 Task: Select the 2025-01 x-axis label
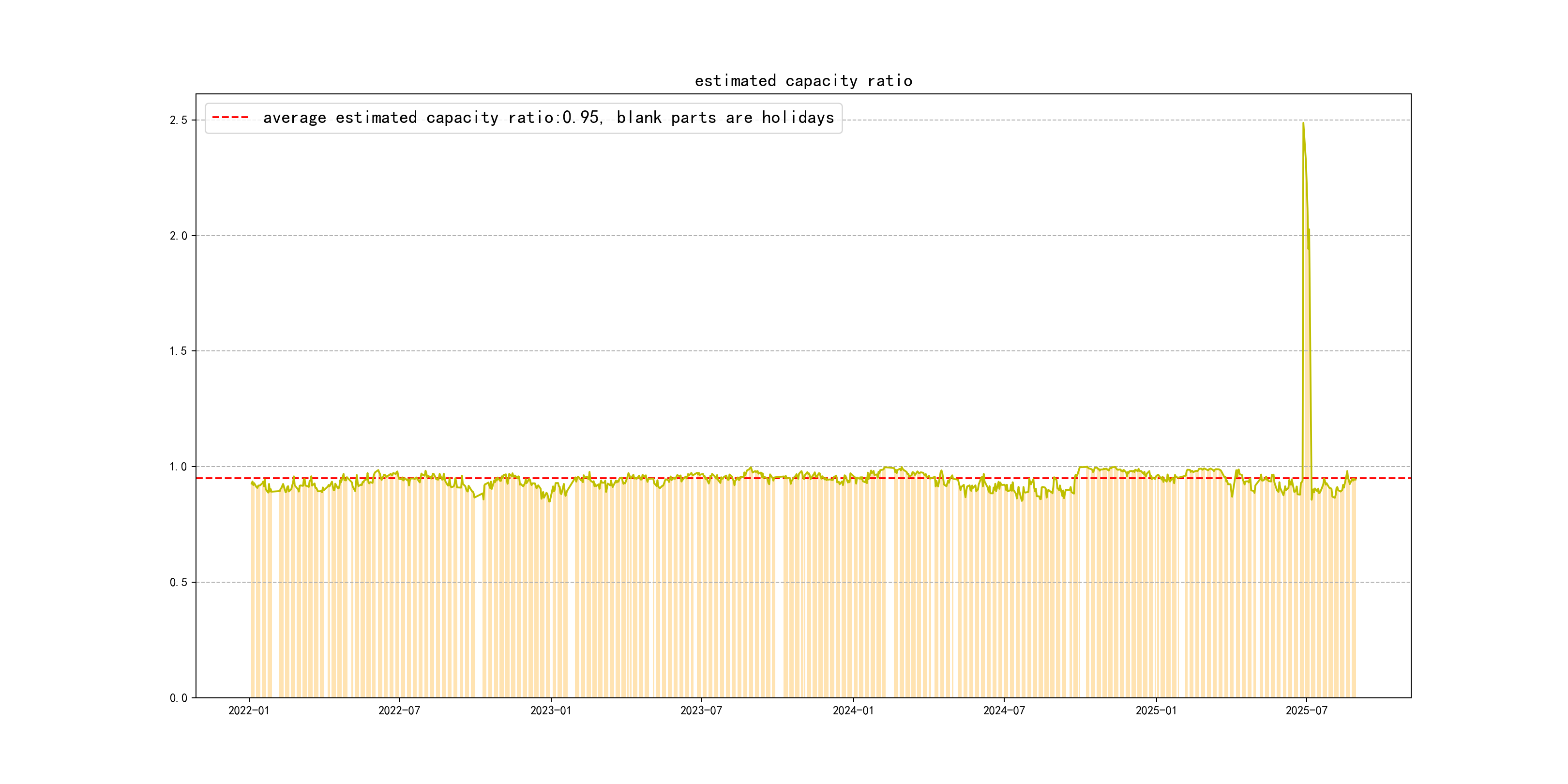pos(1156,710)
